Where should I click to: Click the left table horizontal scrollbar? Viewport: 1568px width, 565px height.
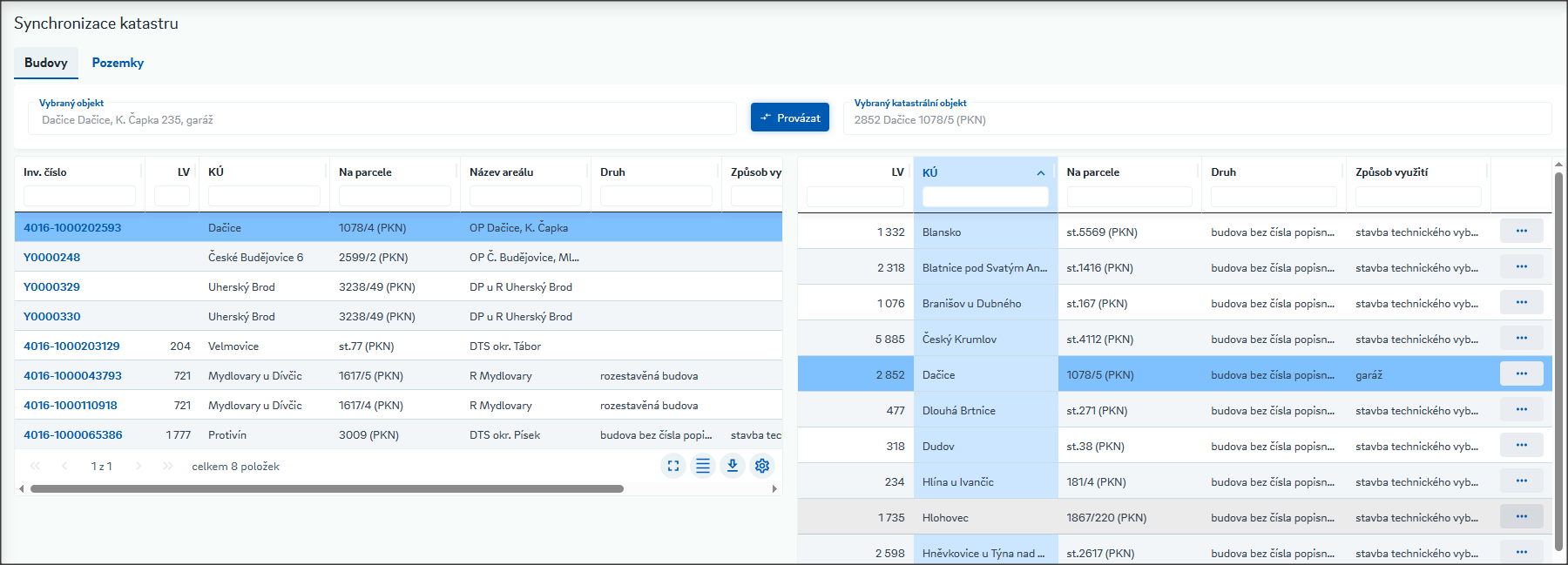327,489
